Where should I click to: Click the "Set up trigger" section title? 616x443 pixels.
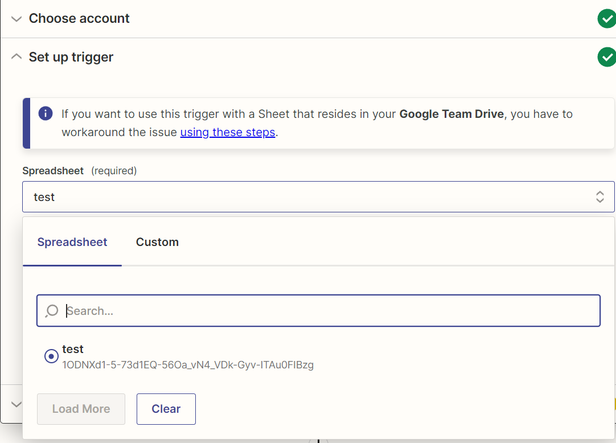(x=71, y=57)
